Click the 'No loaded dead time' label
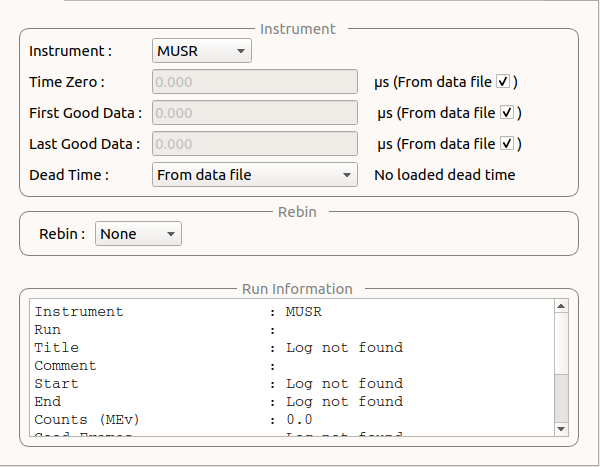Image resolution: width=600 pixels, height=467 pixels. tap(445, 175)
